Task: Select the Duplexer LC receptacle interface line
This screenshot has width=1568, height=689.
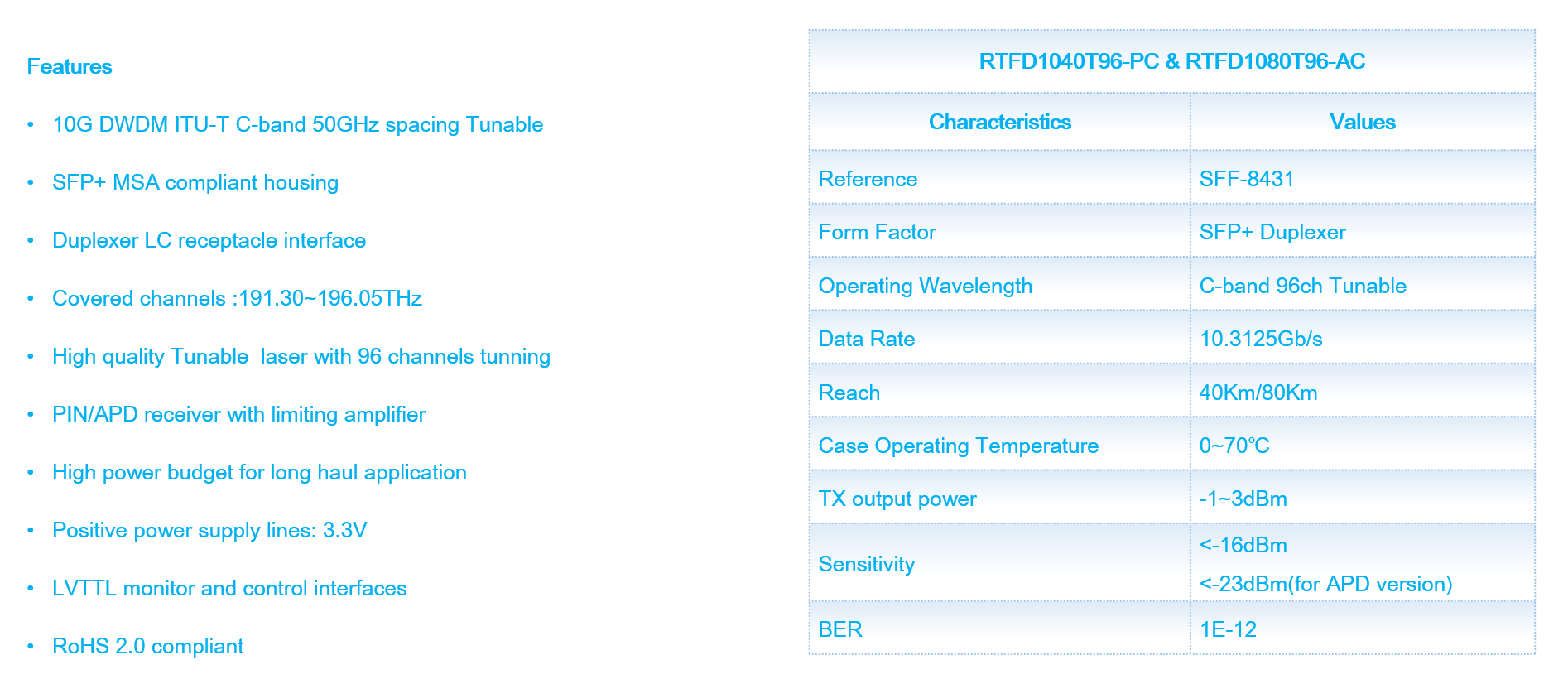Action: pyautogui.click(x=209, y=241)
